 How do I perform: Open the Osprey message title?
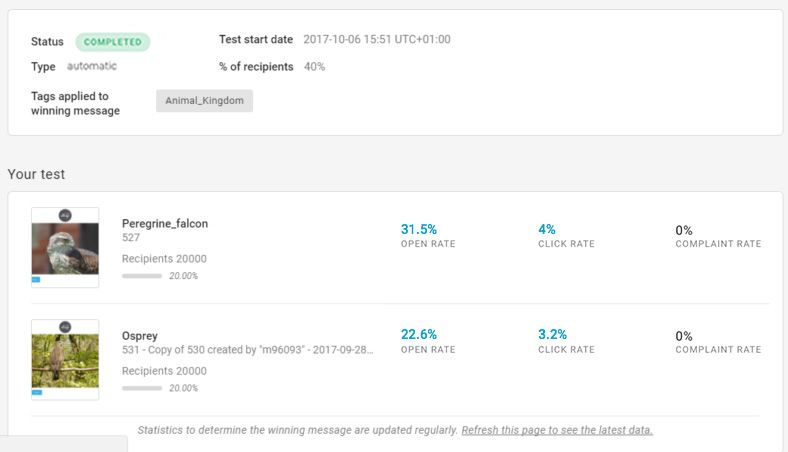click(140, 336)
